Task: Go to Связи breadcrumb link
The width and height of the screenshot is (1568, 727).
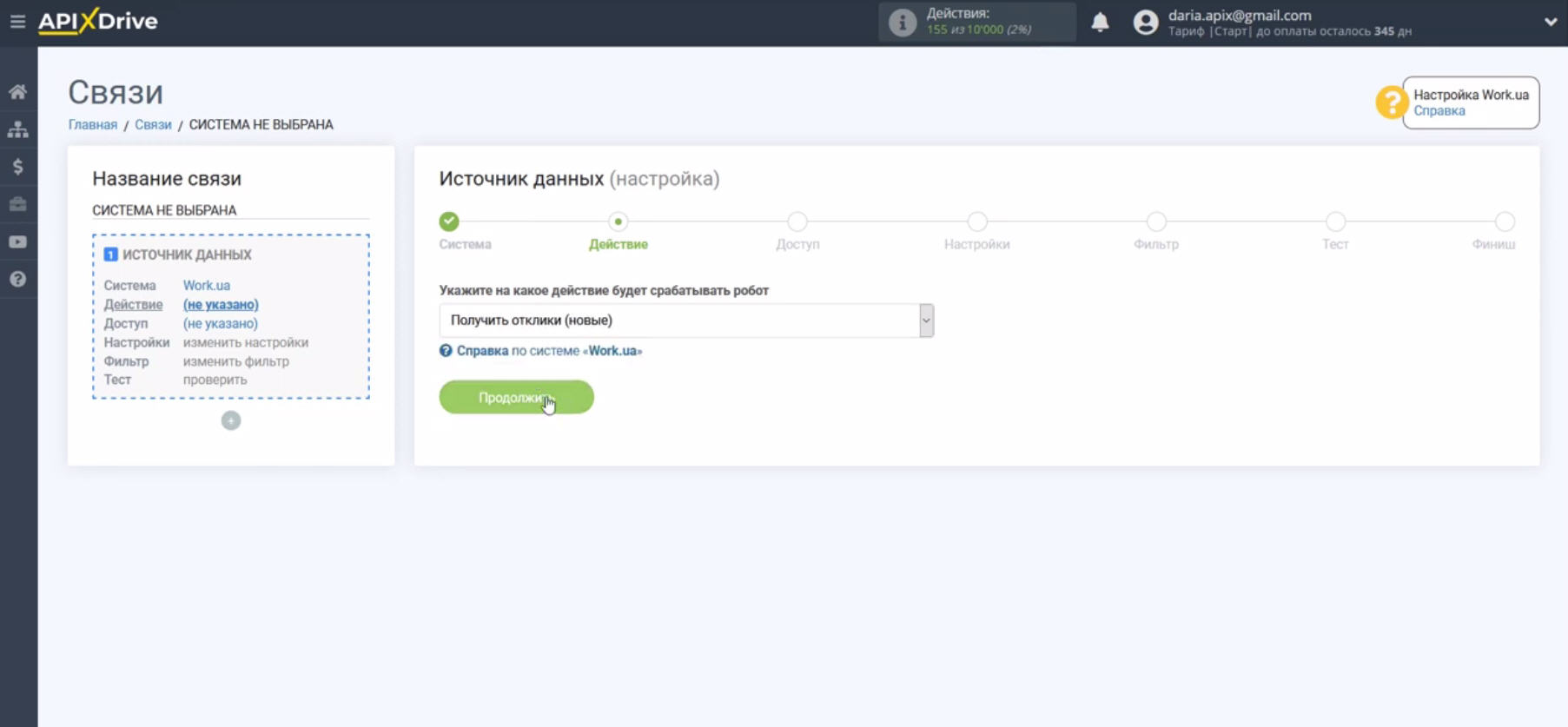Action: click(153, 125)
